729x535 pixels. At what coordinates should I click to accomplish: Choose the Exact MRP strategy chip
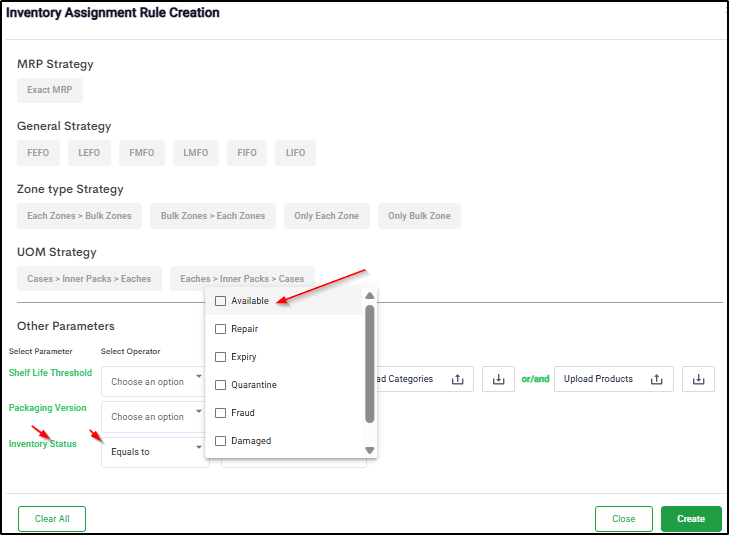pos(50,90)
